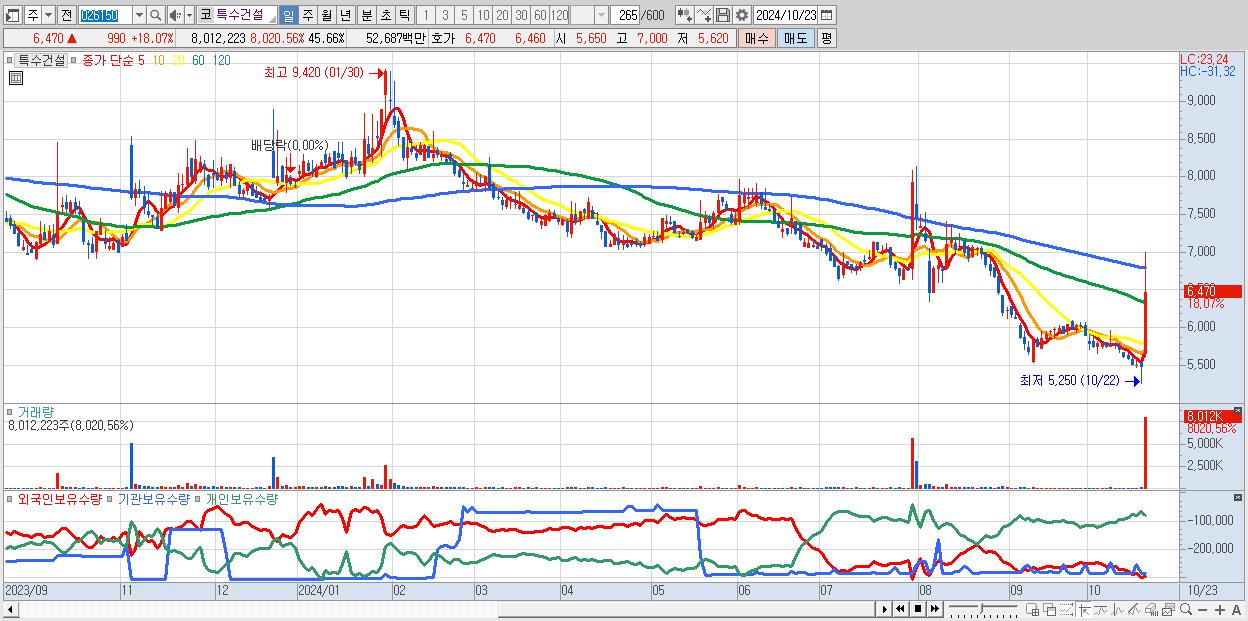The height and width of the screenshot is (621, 1248).
Task: Open the calendar date picker icon
Action: coord(827,15)
